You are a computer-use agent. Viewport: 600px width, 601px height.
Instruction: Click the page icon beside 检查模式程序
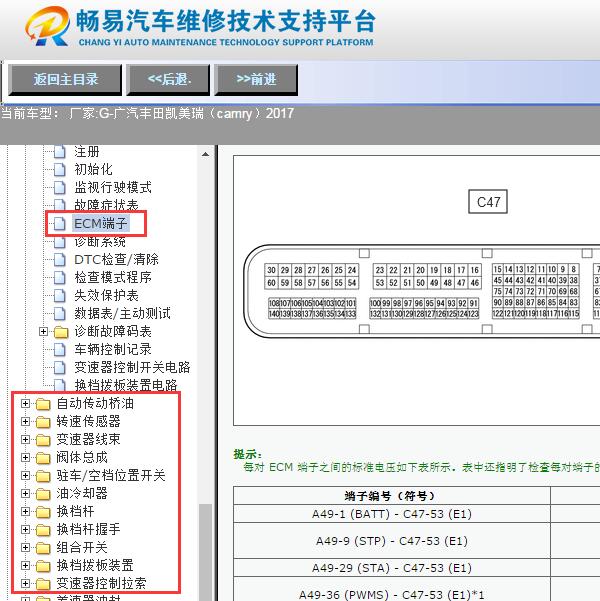pos(59,277)
